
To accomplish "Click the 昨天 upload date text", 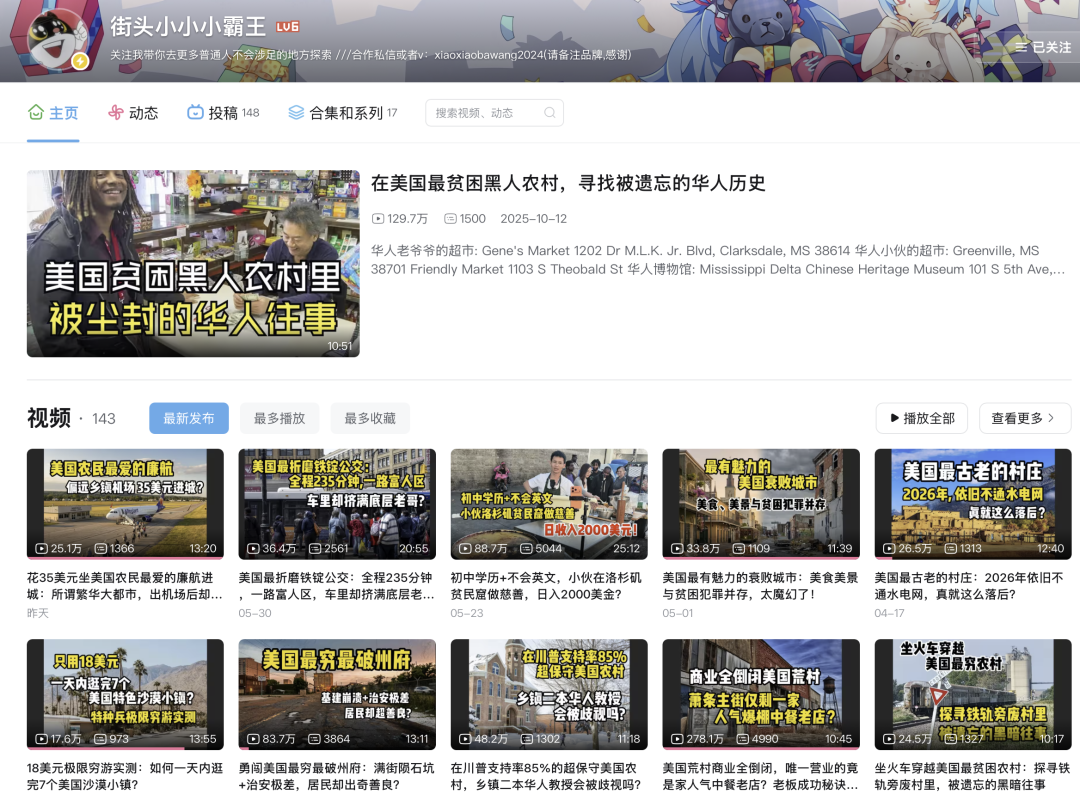I will 38,614.
